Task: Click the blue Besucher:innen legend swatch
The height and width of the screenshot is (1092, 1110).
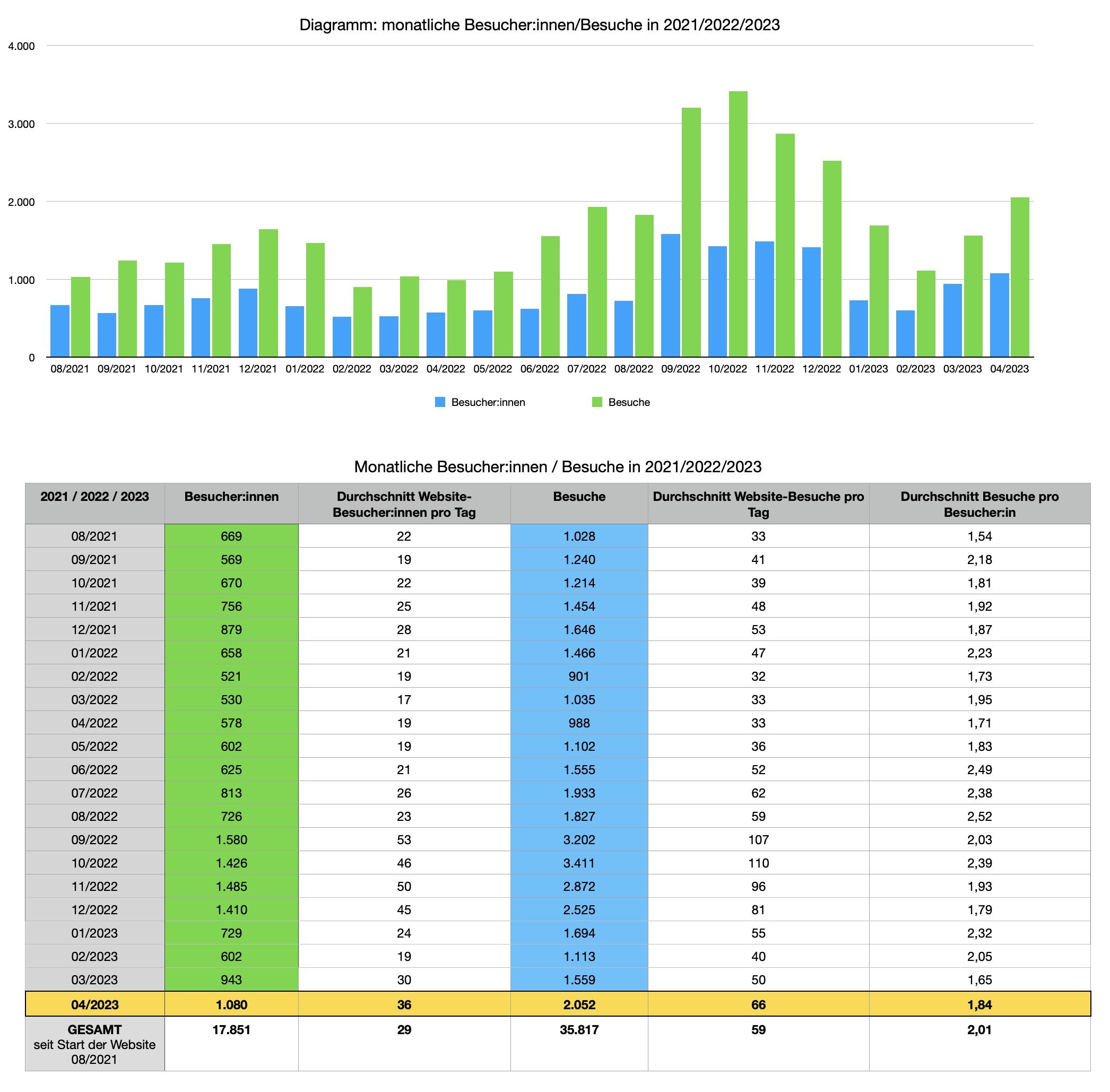Action: 440,402
